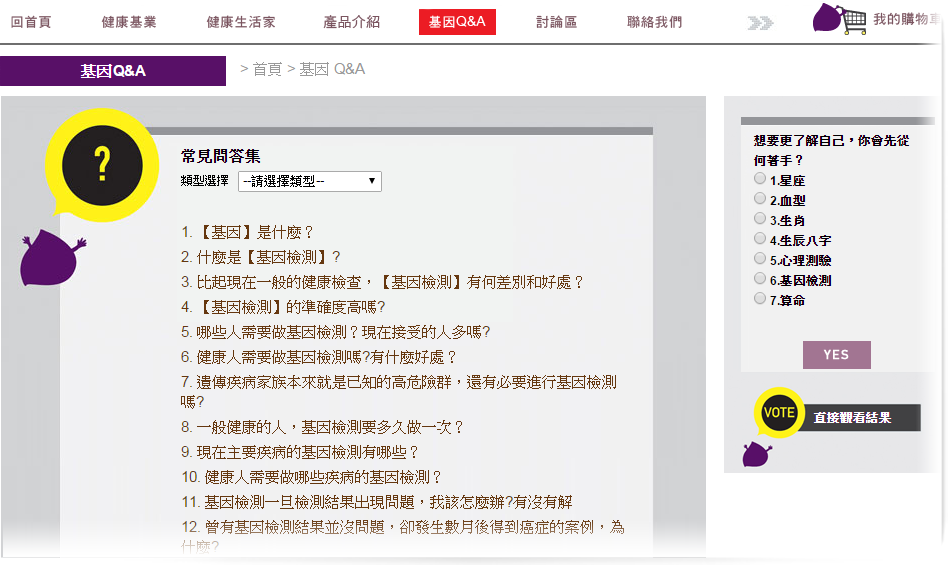This screenshot has width=948, height=565.
Task: Open question 12 about 數月後得到癌症的案例
Action: coord(403,536)
